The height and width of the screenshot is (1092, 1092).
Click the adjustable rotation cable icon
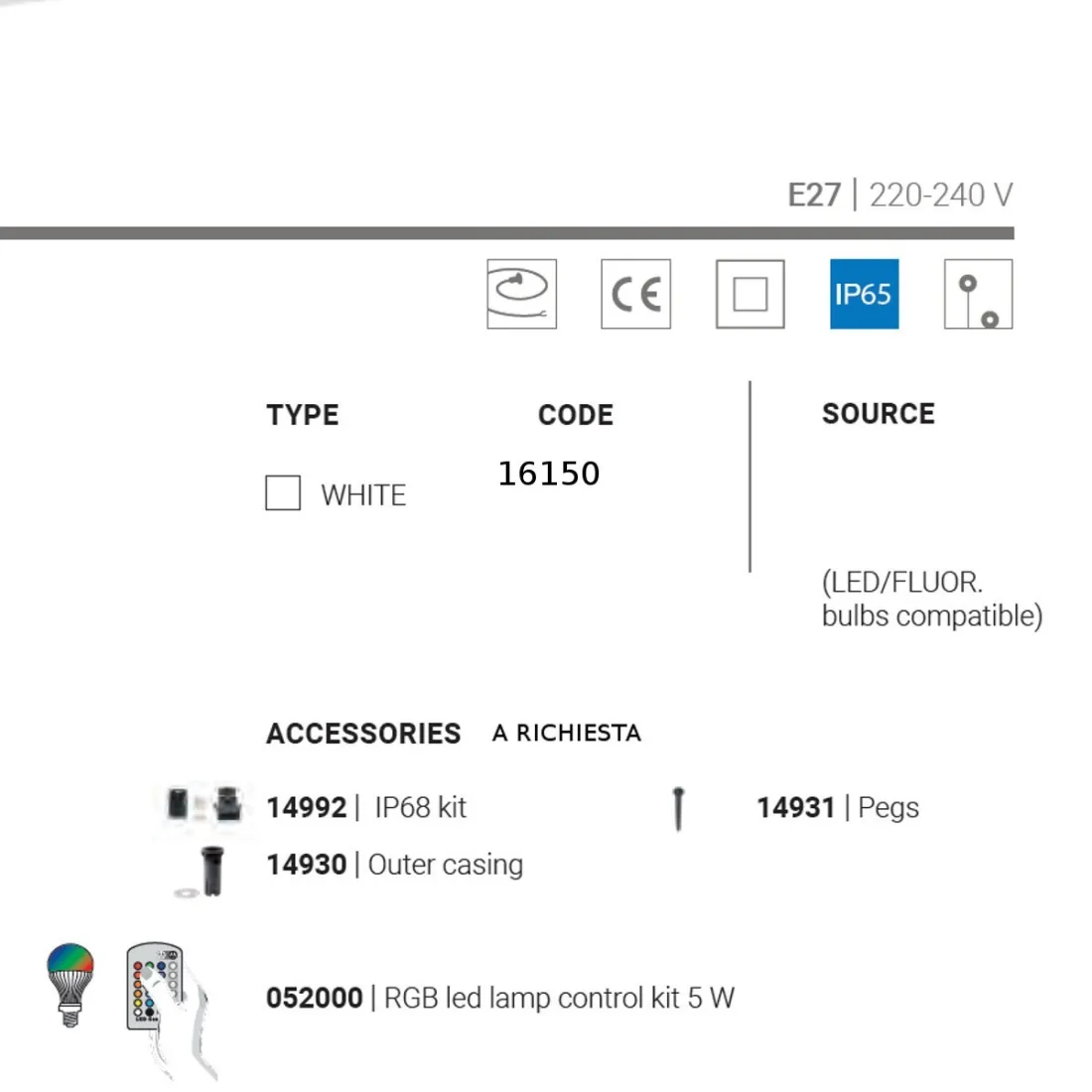[521, 294]
